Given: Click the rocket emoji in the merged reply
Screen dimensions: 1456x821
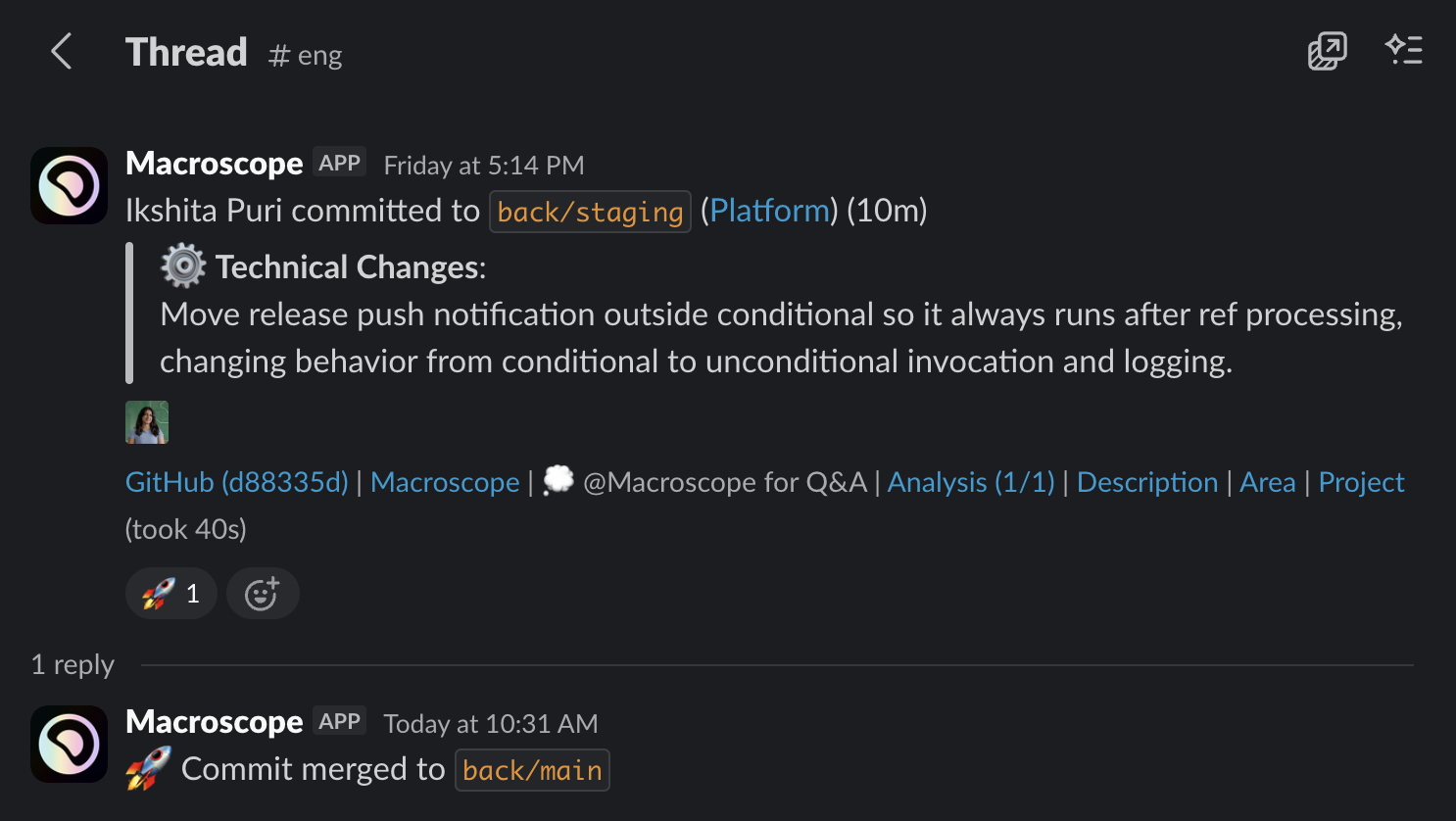Looking at the screenshot, I should pos(145,769).
